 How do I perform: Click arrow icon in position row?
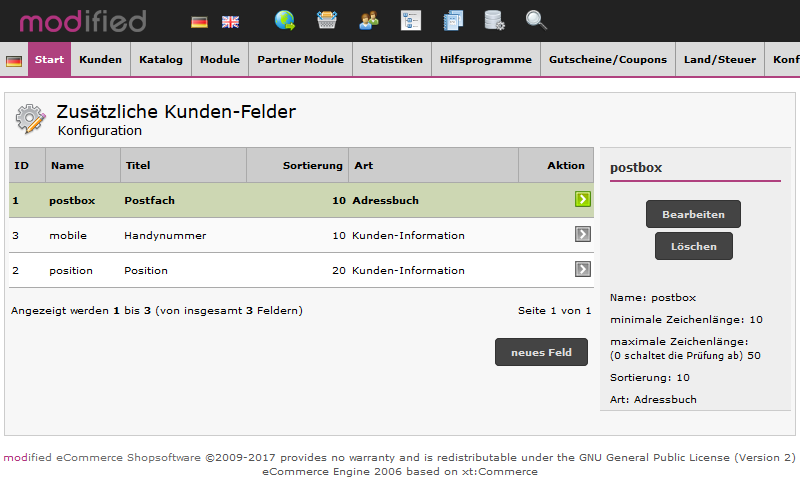click(583, 269)
